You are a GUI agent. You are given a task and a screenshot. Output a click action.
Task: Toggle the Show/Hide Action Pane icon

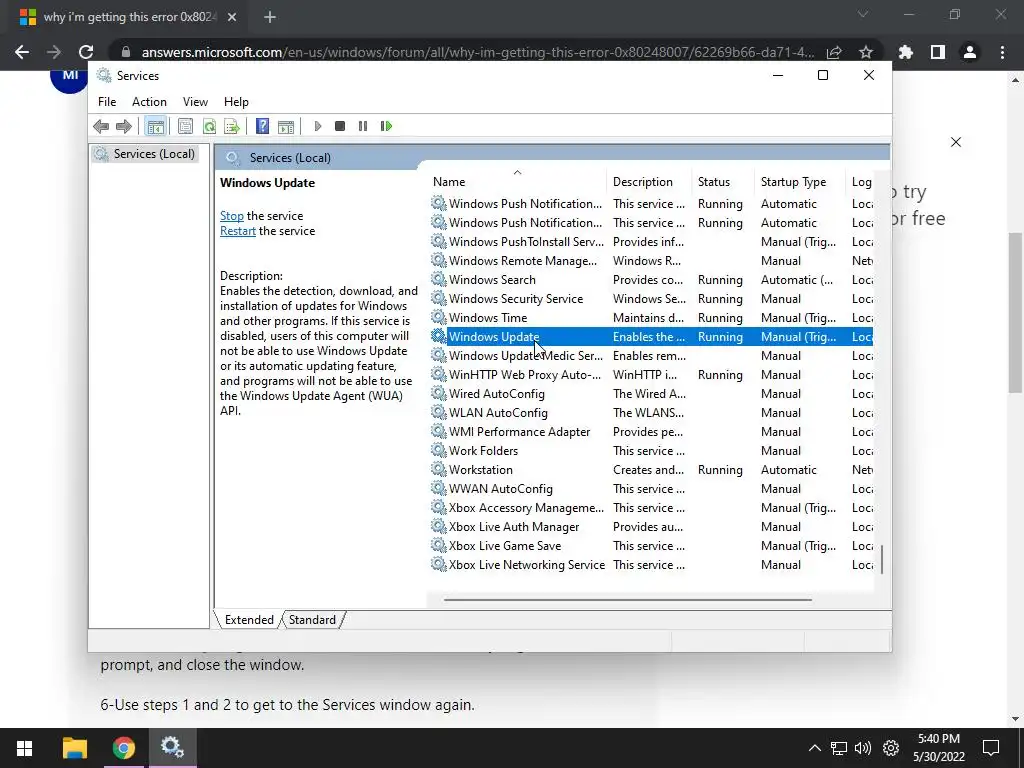286,126
